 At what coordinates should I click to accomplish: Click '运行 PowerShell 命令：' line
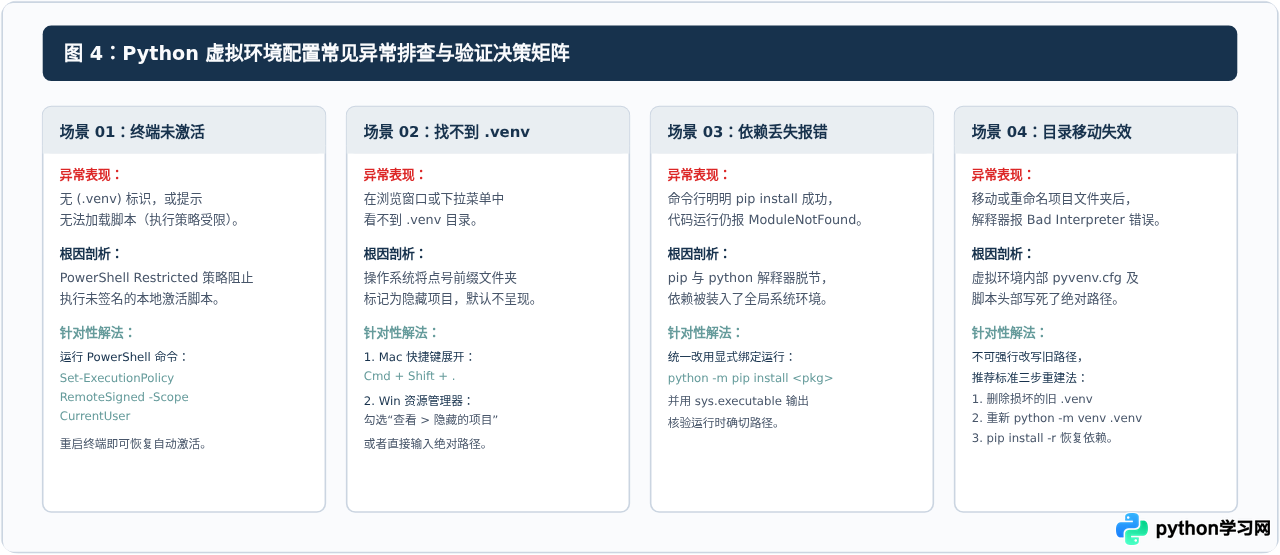(x=124, y=356)
